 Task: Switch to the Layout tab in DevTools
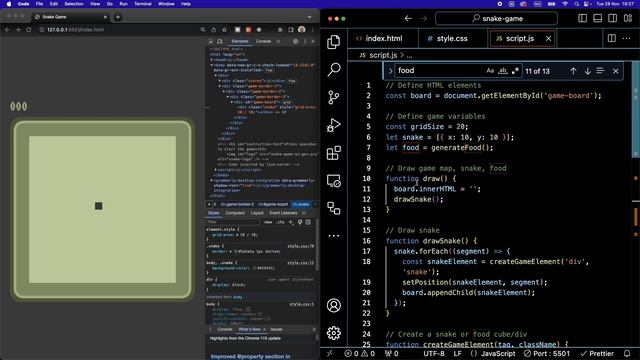257,213
